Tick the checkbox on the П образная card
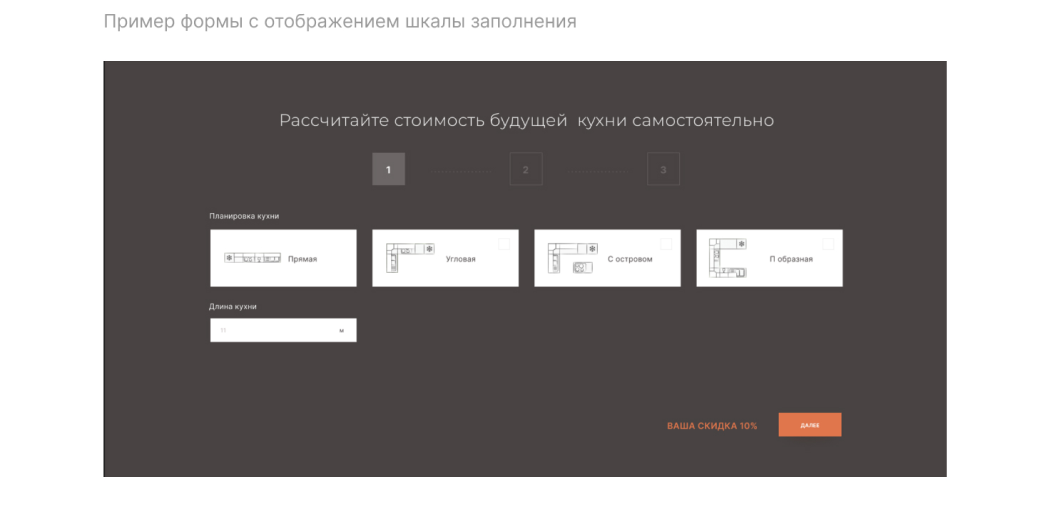 point(828,244)
